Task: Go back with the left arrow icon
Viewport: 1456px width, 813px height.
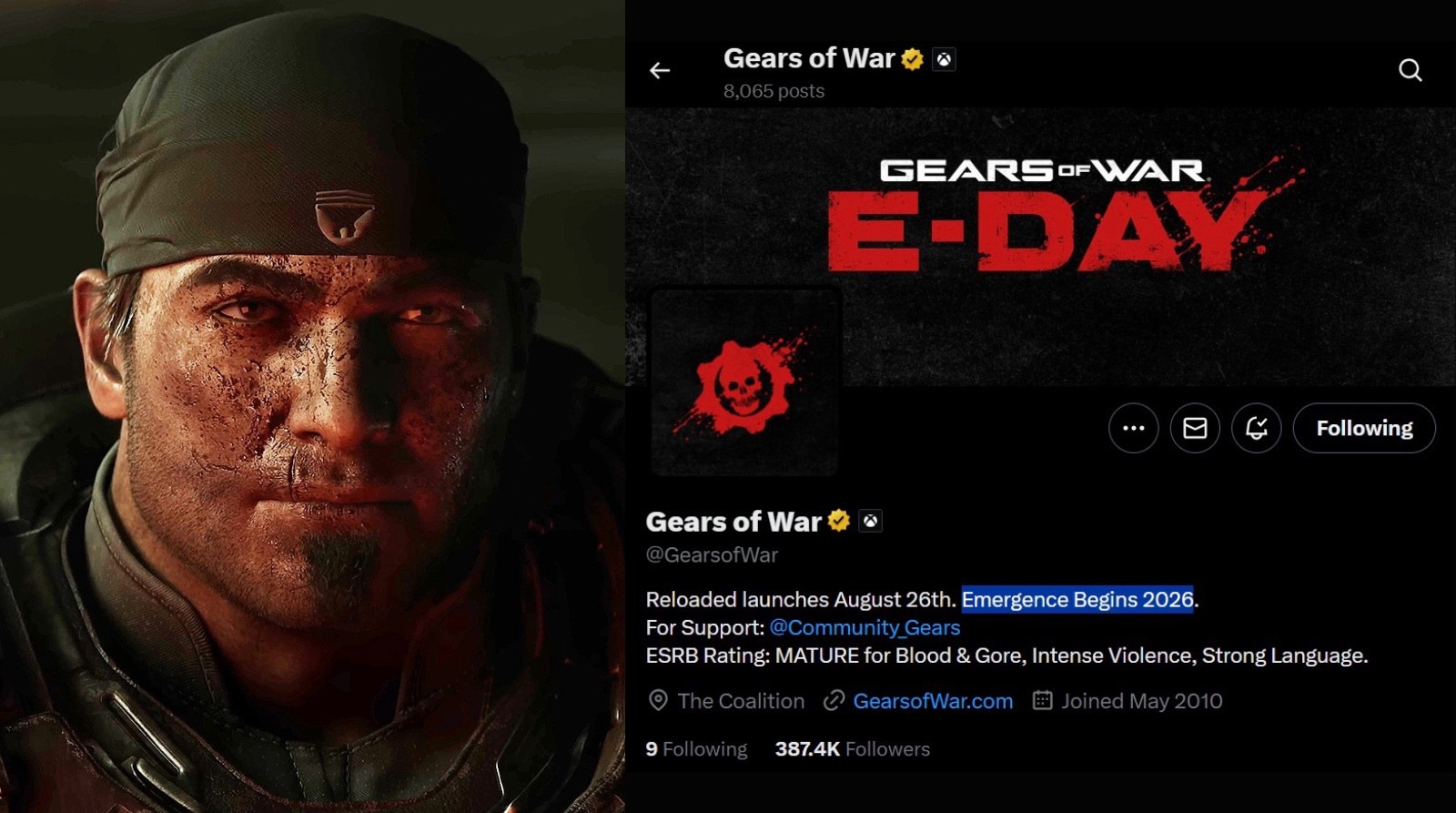Action: [660, 70]
